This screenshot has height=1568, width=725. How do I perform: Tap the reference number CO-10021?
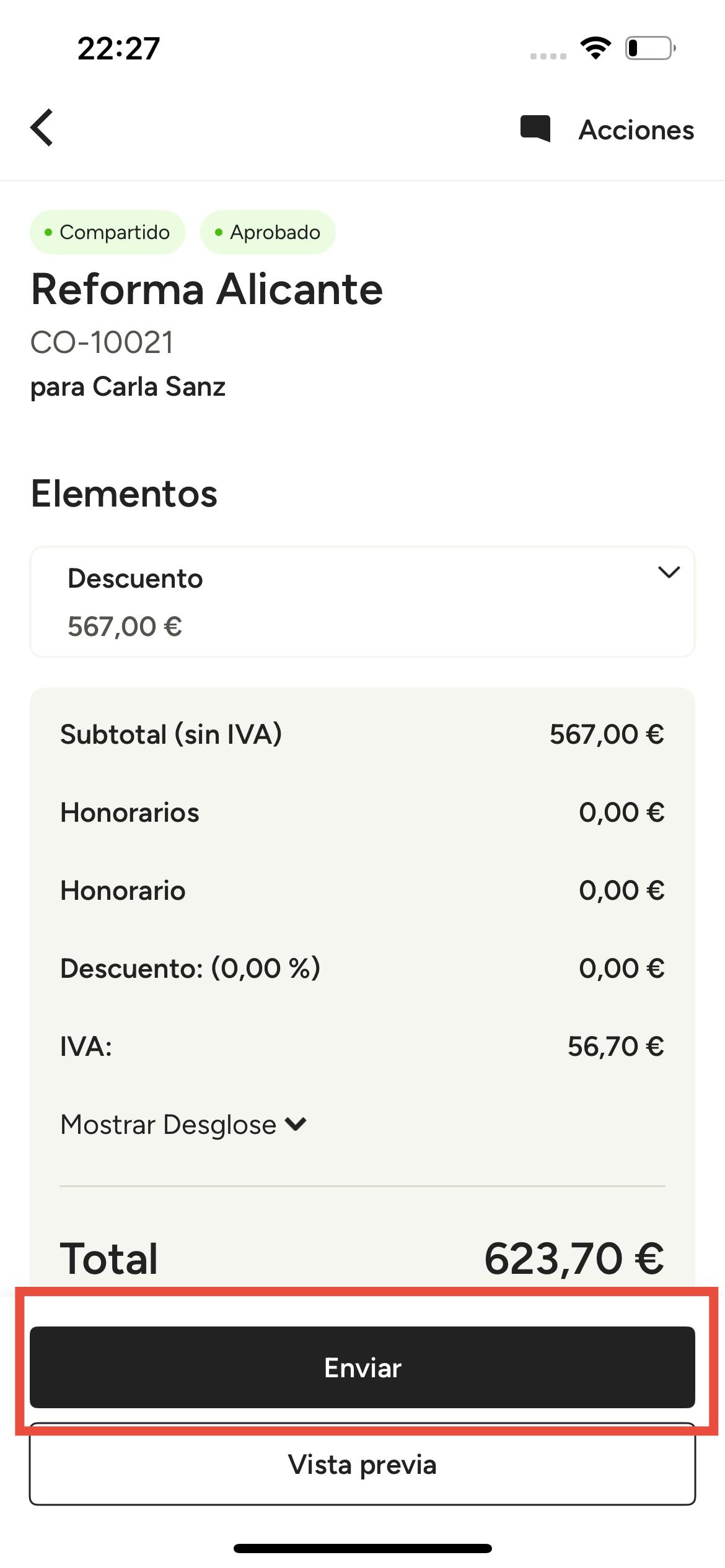tap(102, 342)
